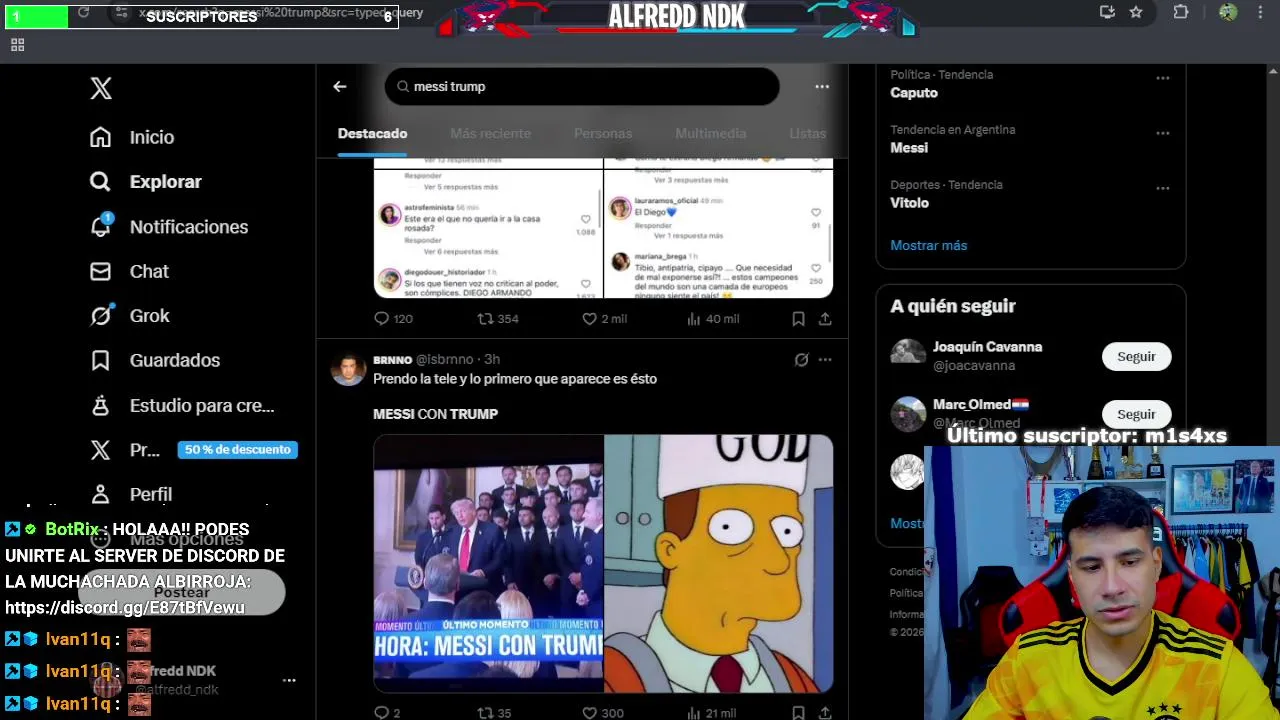Screen dimensions: 1280x720
Task: Open BRNNO profile avatar
Action: coord(348,369)
